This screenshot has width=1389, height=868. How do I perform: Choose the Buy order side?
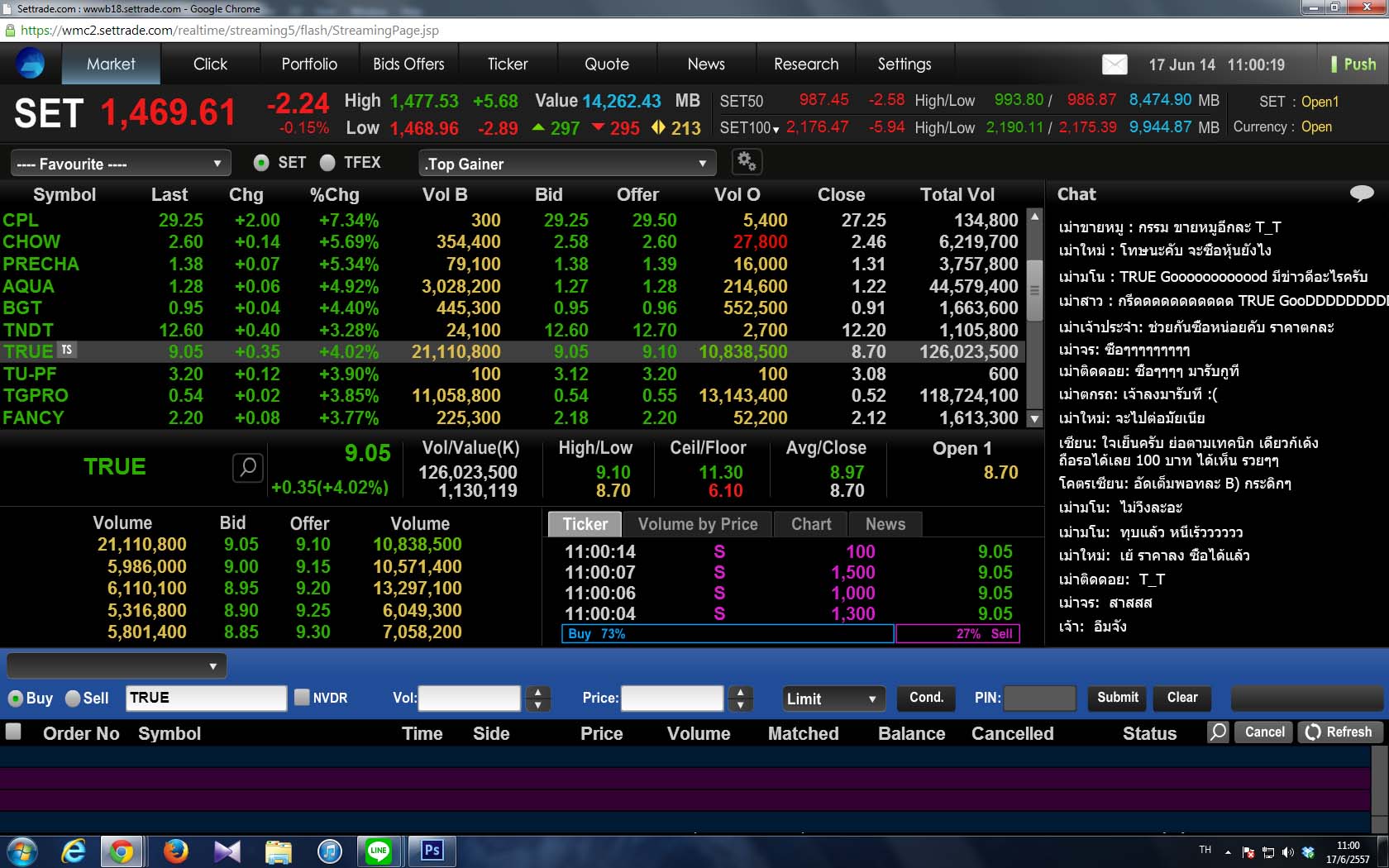(16, 699)
